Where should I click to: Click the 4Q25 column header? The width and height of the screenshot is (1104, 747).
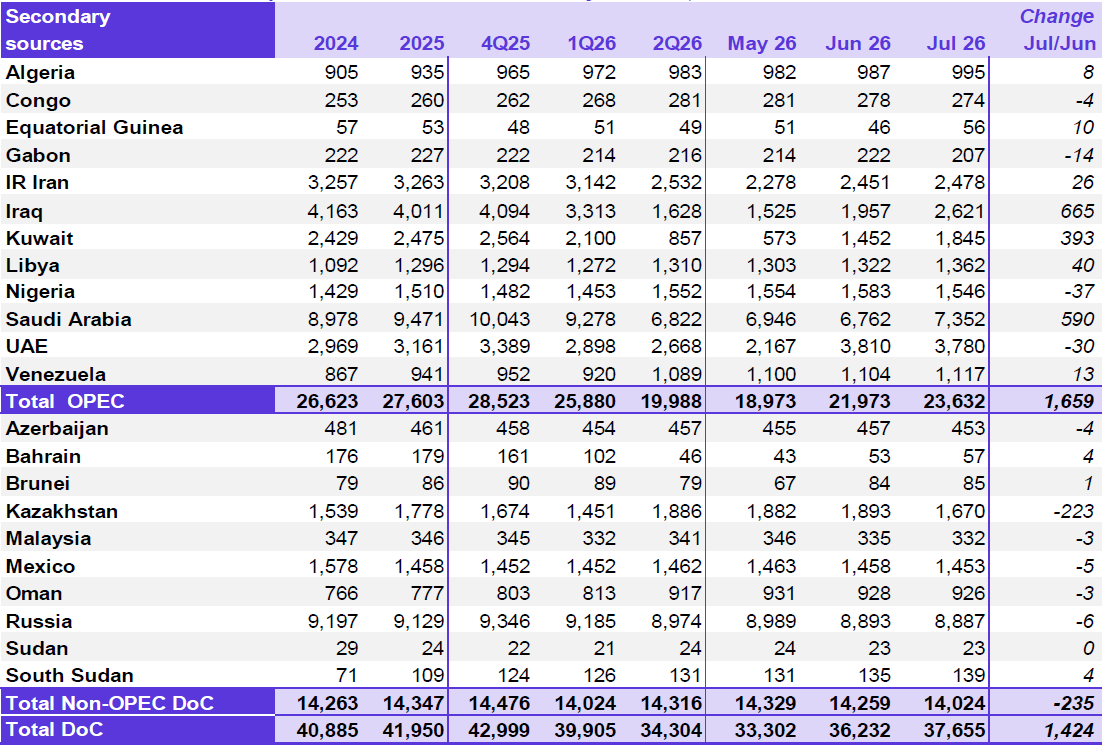point(506,44)
